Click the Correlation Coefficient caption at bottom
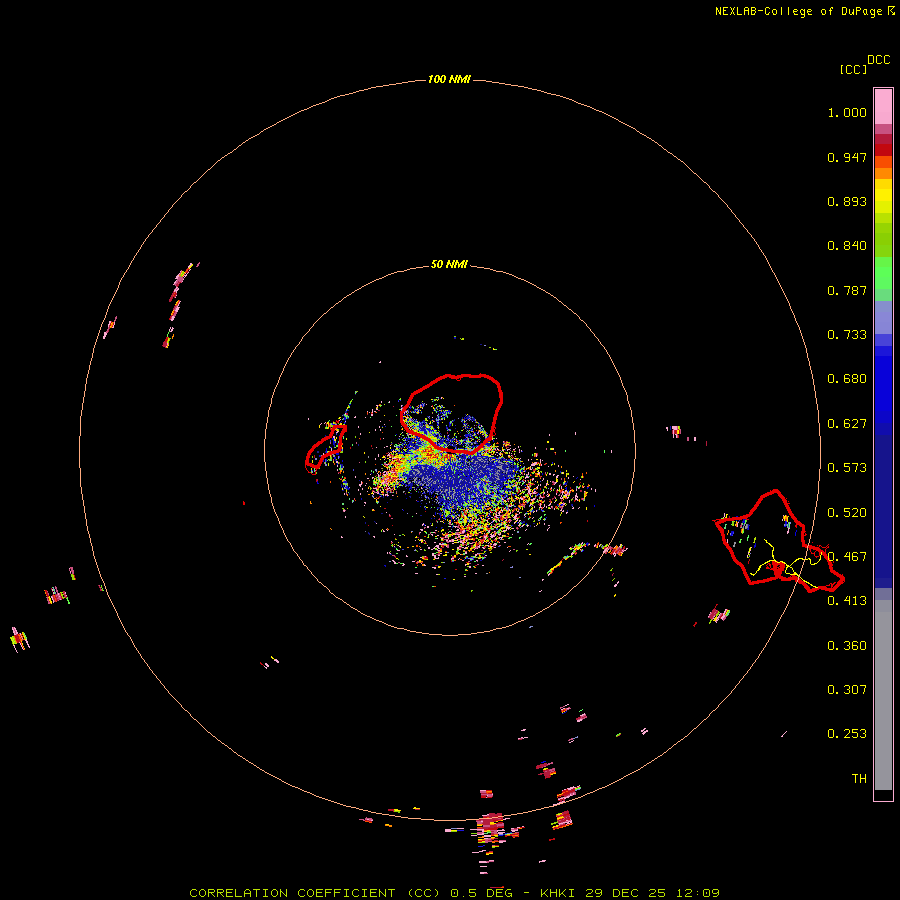 pyautogui.click(x=455, y=893)
